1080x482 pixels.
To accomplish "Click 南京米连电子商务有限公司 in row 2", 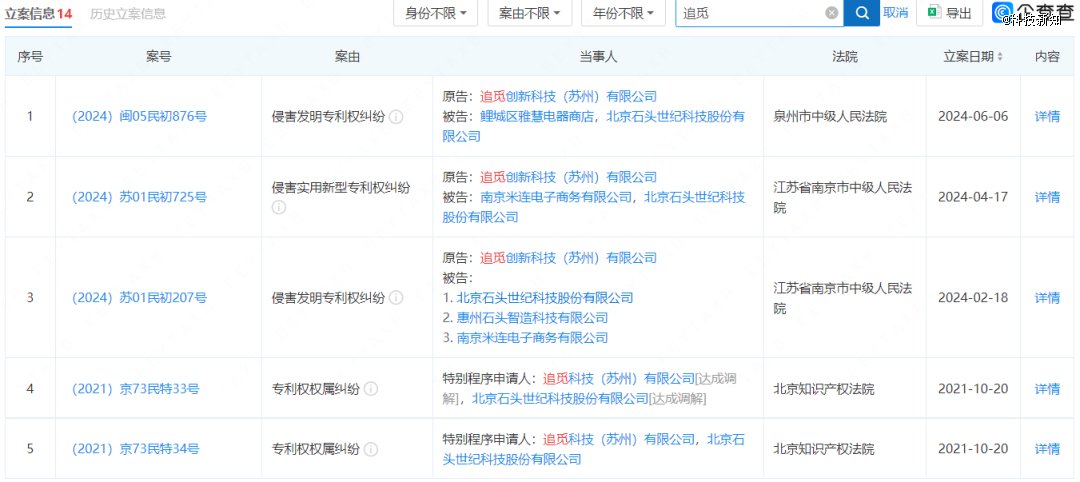I will click(x=556, y=198).
